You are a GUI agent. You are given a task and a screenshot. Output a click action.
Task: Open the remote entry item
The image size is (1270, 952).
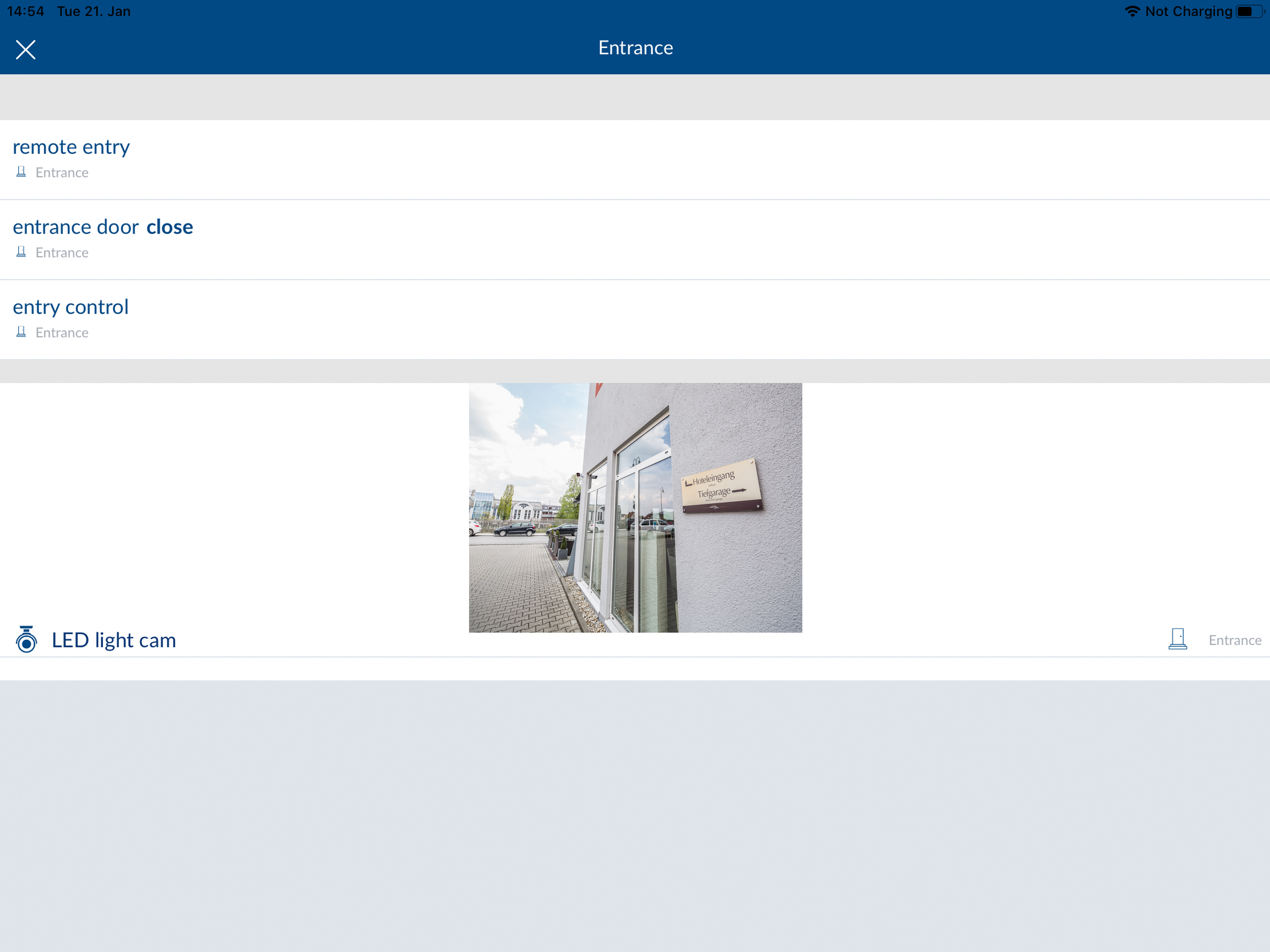point(71,147)
